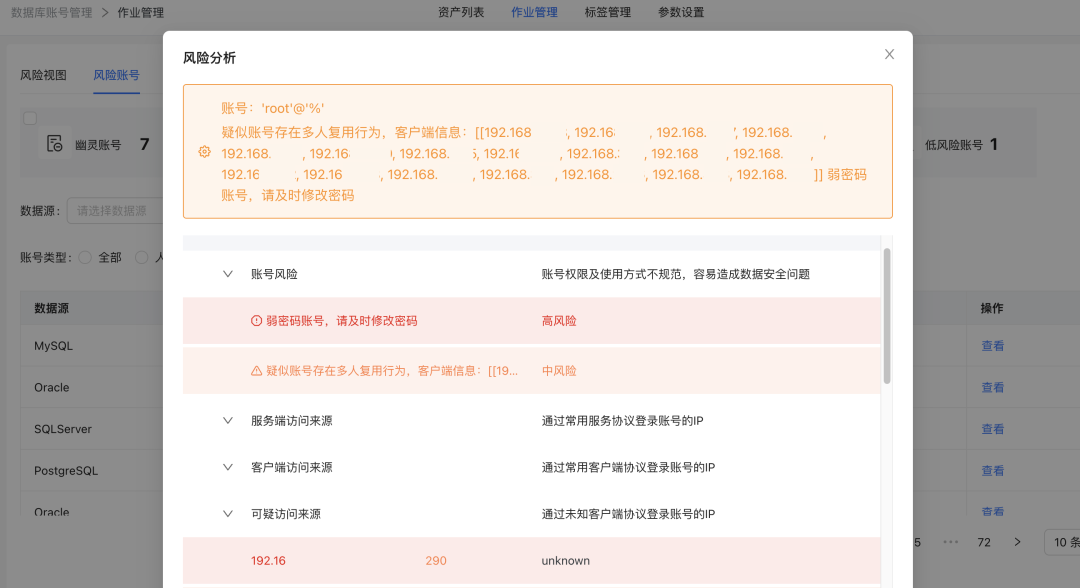Image resolution: width=1080 pixels, height=588 pixels.
Task: Collapse the 客户端访问来源 section
Action: [x=227, y=468]
